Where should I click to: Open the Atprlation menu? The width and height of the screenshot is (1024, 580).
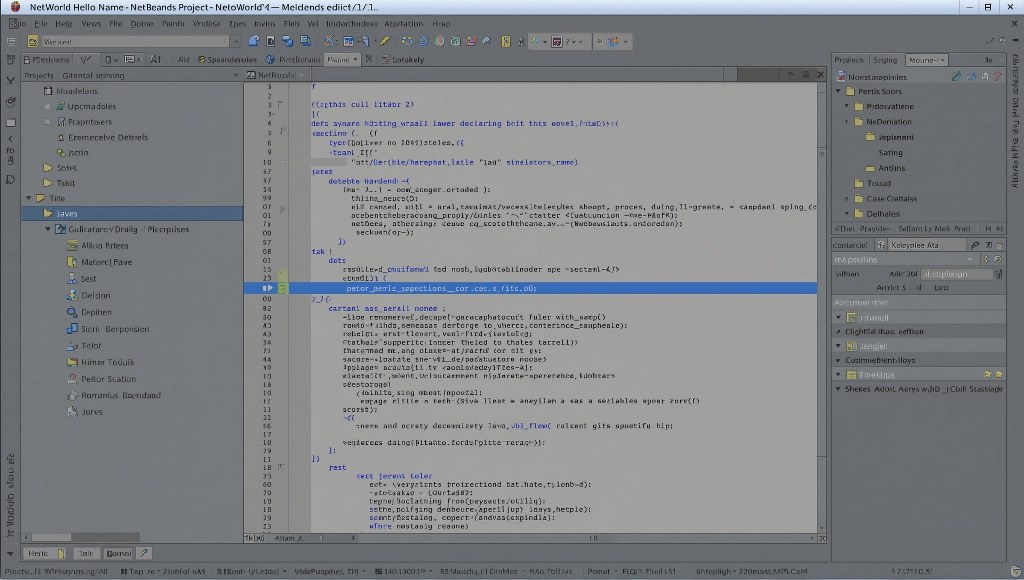tap(404, 24)
